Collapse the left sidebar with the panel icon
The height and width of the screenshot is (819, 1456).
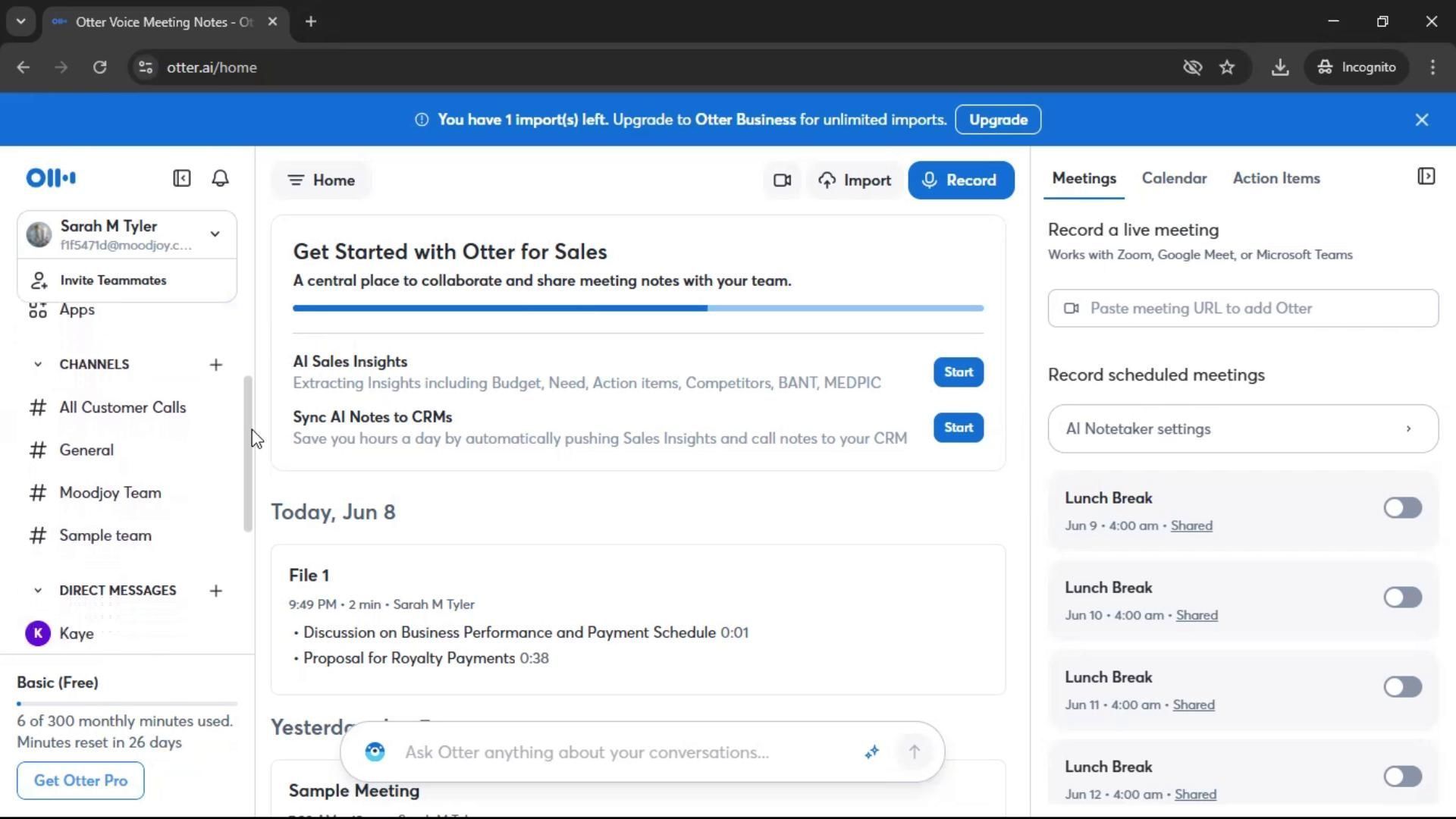[181, 178]
